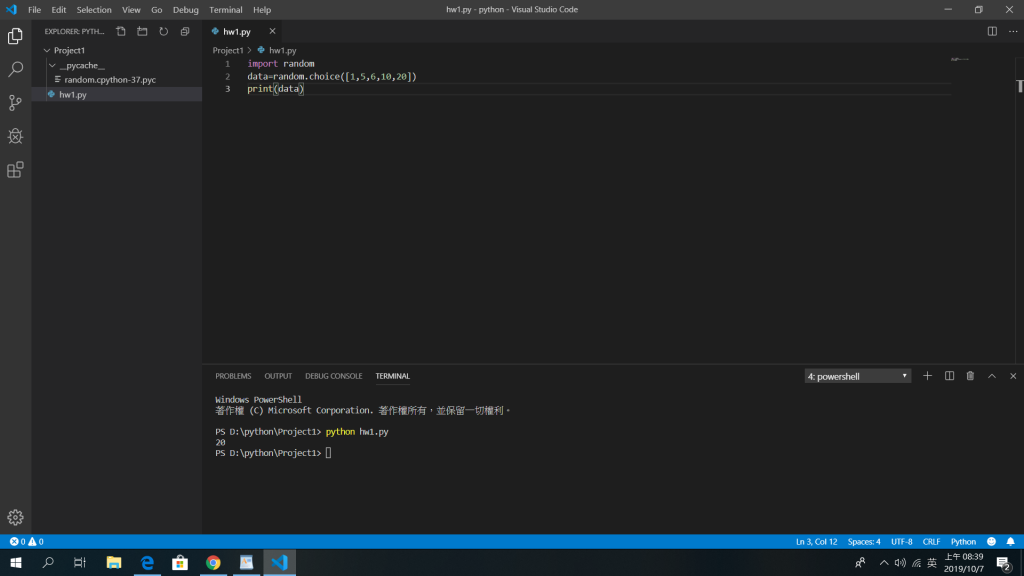Open the Source Control view
The image size is (1024, 576).
(15, 103)
